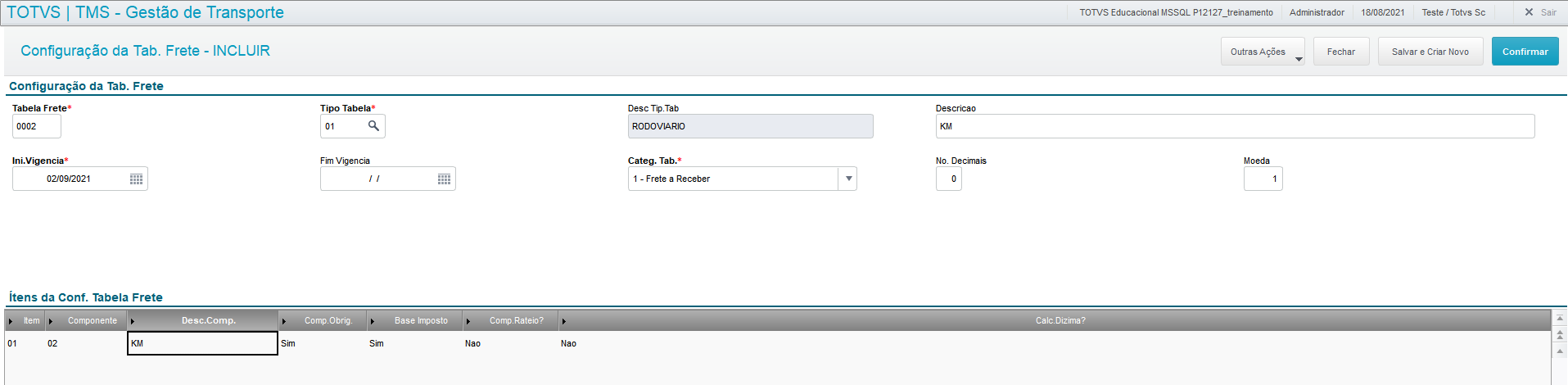Screen dimensions: 1568x385
Task: Expand the Categ. Tab. dropdown arrow
Action: coord(848,179)
